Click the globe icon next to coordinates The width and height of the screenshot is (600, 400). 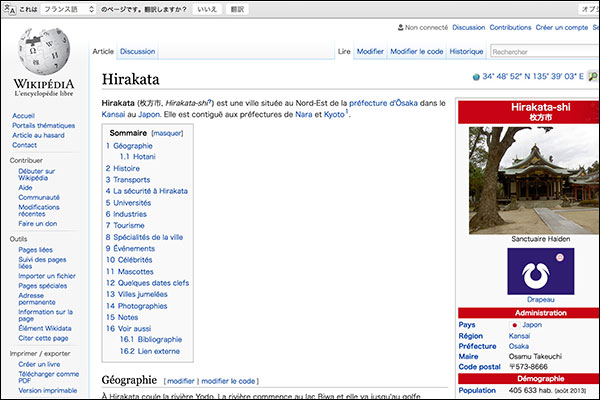(x=475, y=76)
